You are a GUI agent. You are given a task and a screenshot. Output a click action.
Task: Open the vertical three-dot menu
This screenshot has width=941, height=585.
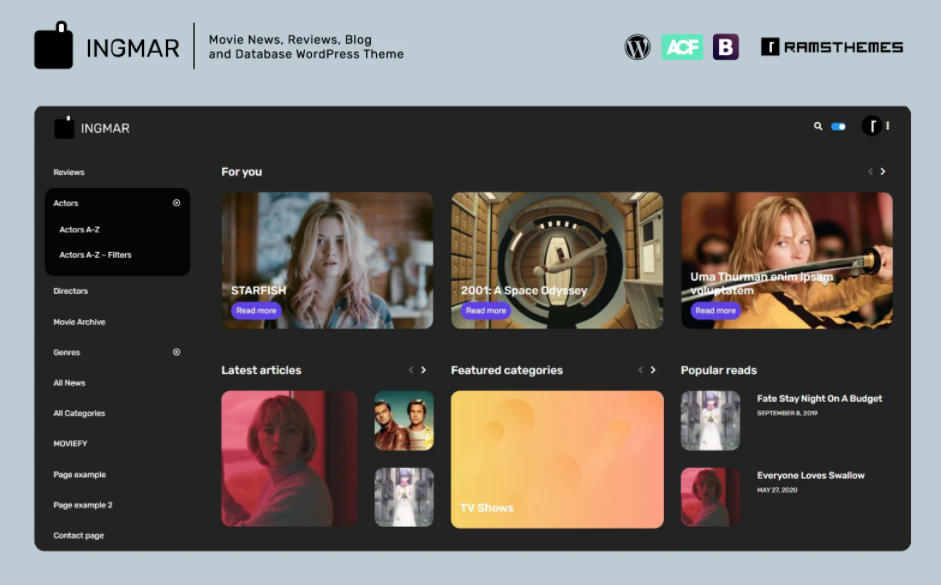pos(888,126)
